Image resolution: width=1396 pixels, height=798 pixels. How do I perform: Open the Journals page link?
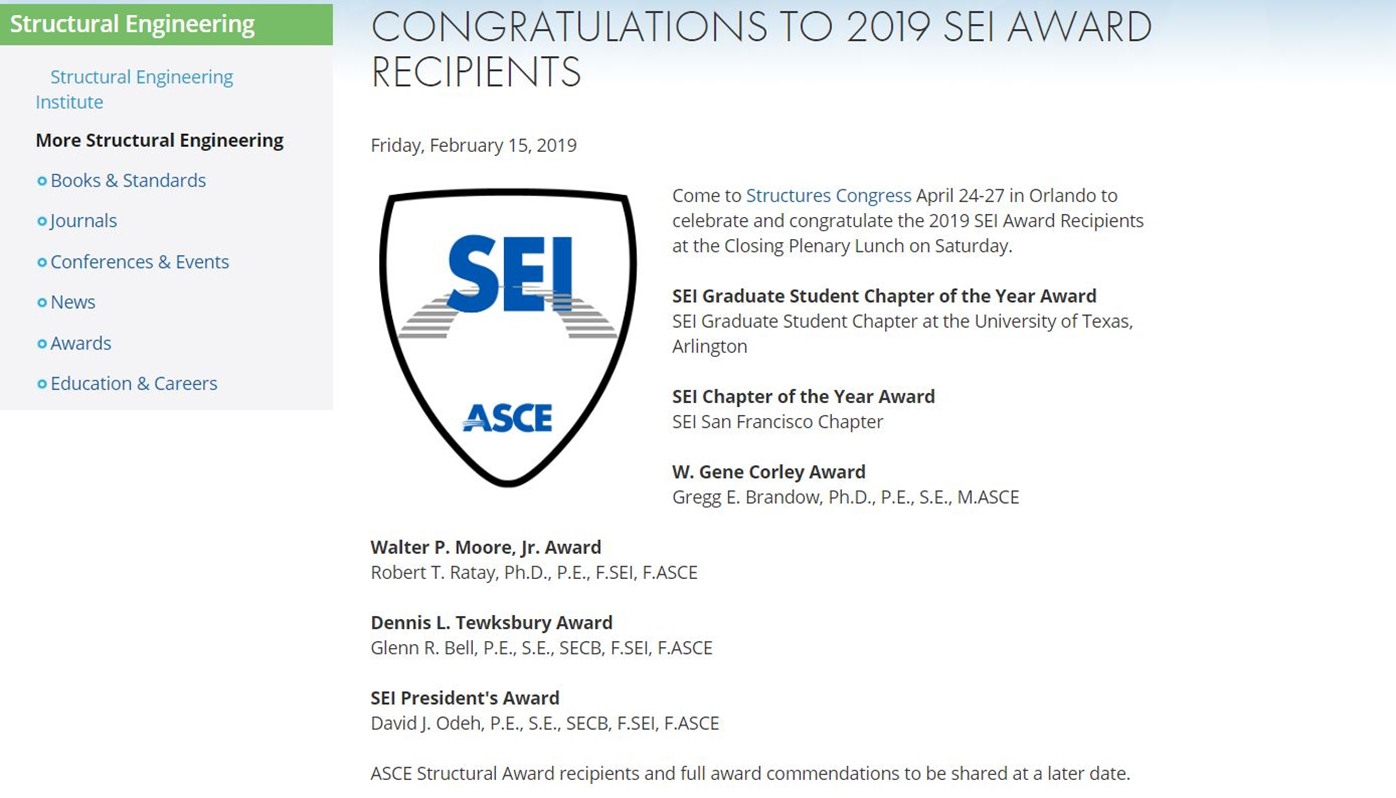84,220
